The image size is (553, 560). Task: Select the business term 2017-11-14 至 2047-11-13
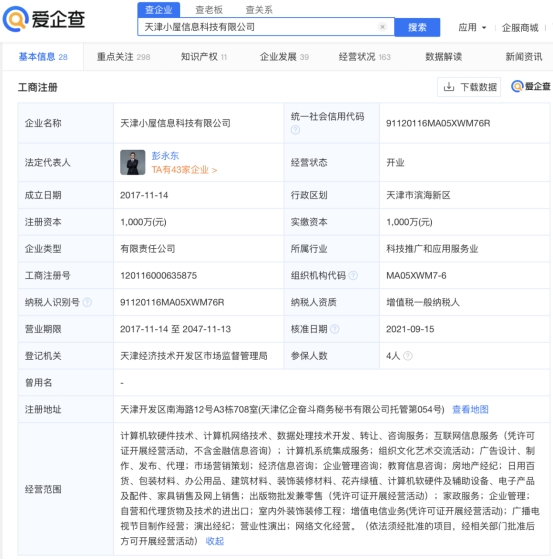(x=175, y=329)
